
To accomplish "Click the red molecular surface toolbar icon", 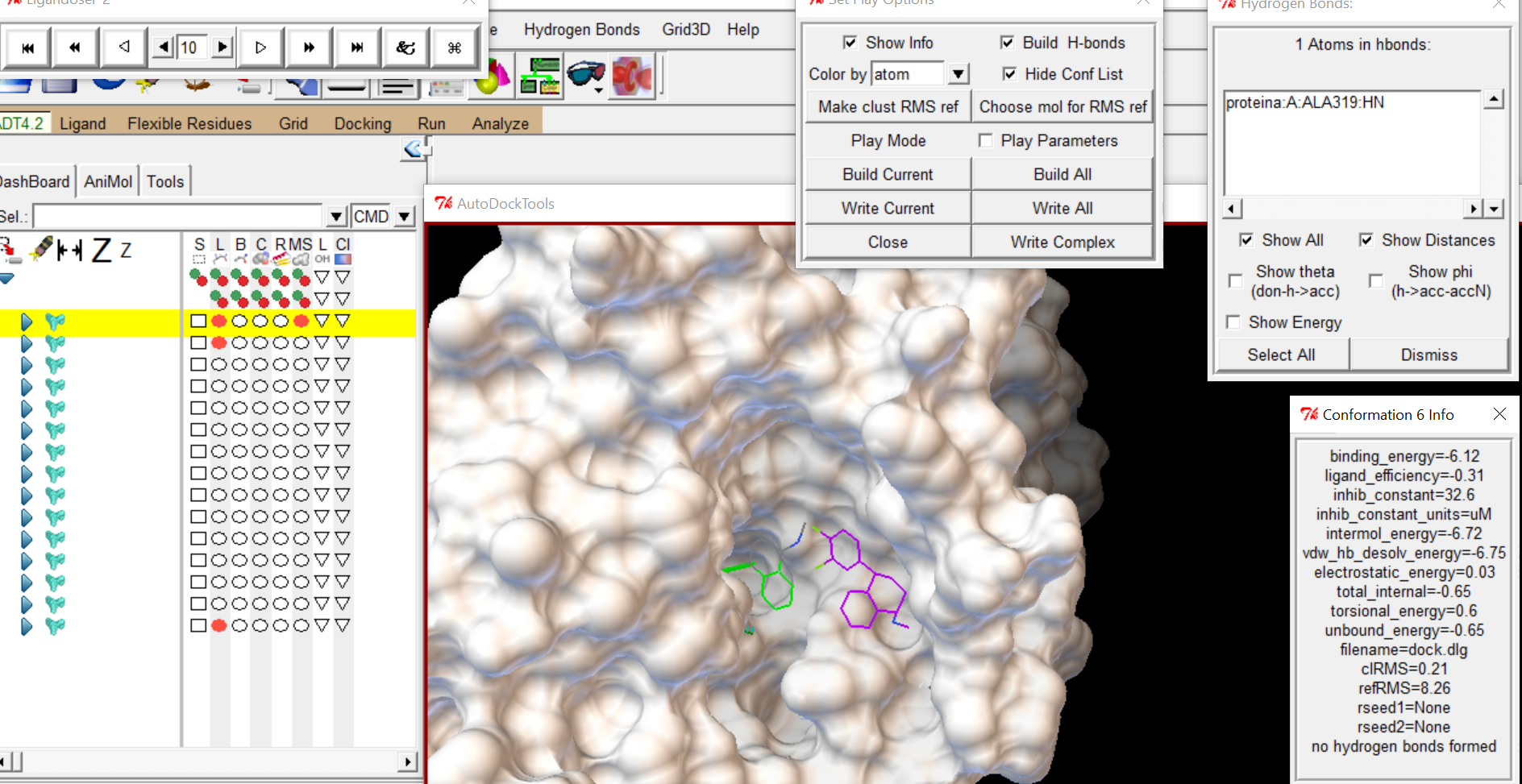I will (632, 76).
